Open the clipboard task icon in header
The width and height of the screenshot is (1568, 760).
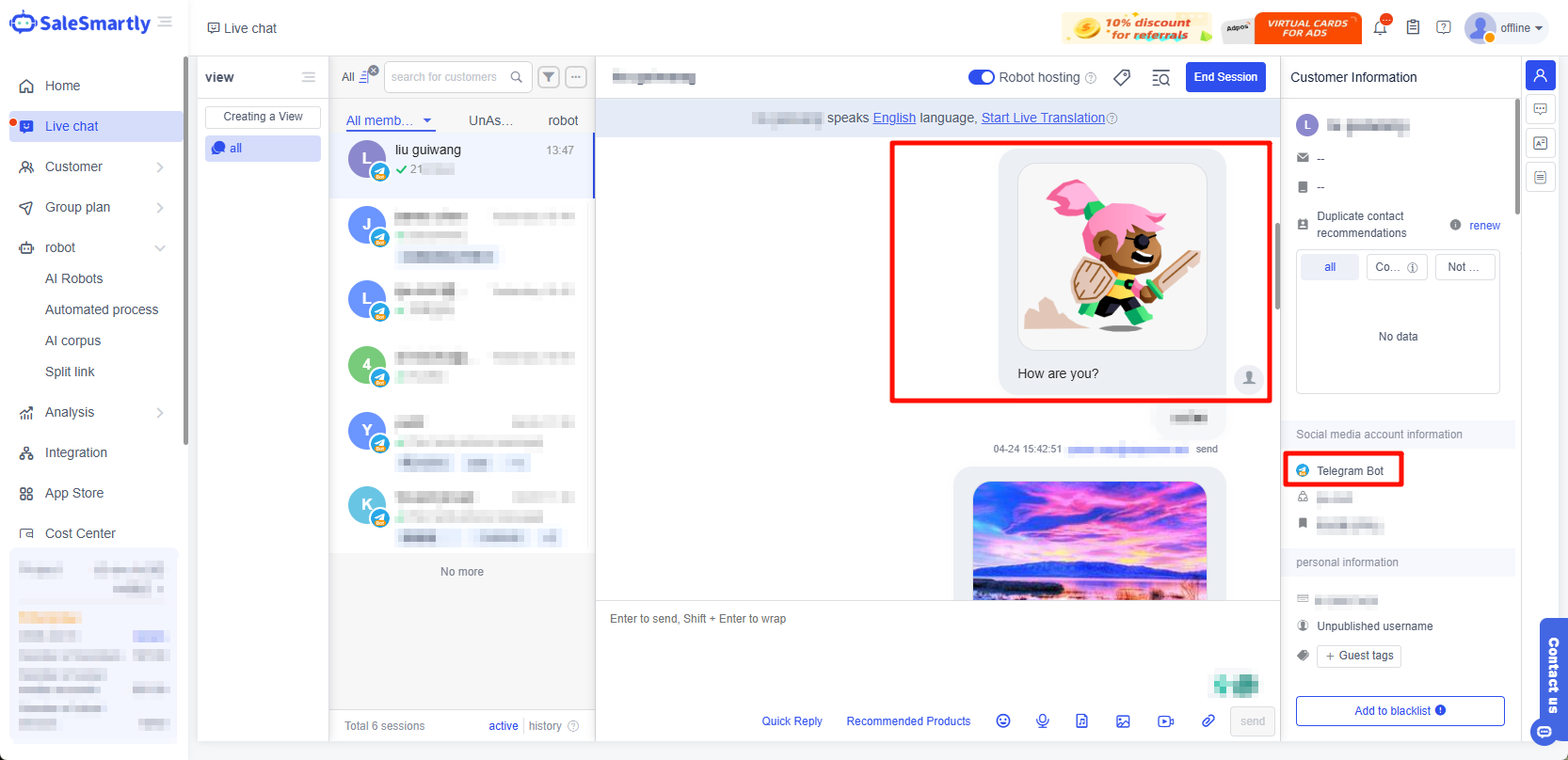(x=1413, y=27)
